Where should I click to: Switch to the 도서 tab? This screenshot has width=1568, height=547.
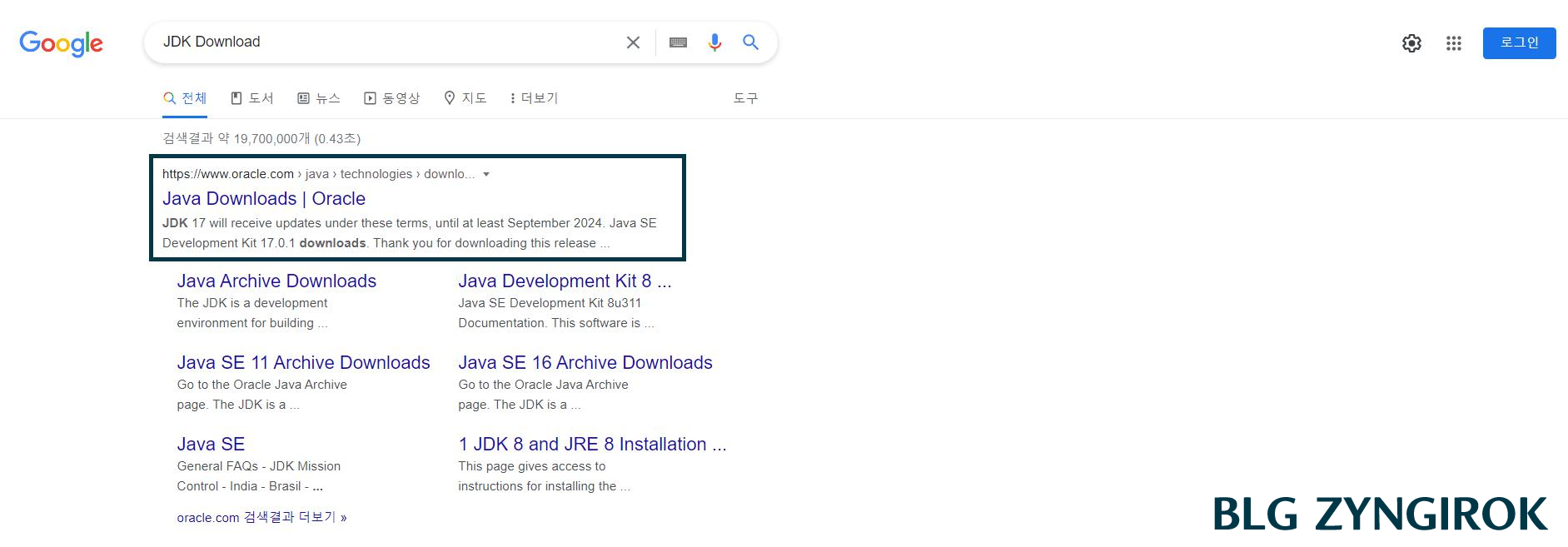(x=252, y=98)
